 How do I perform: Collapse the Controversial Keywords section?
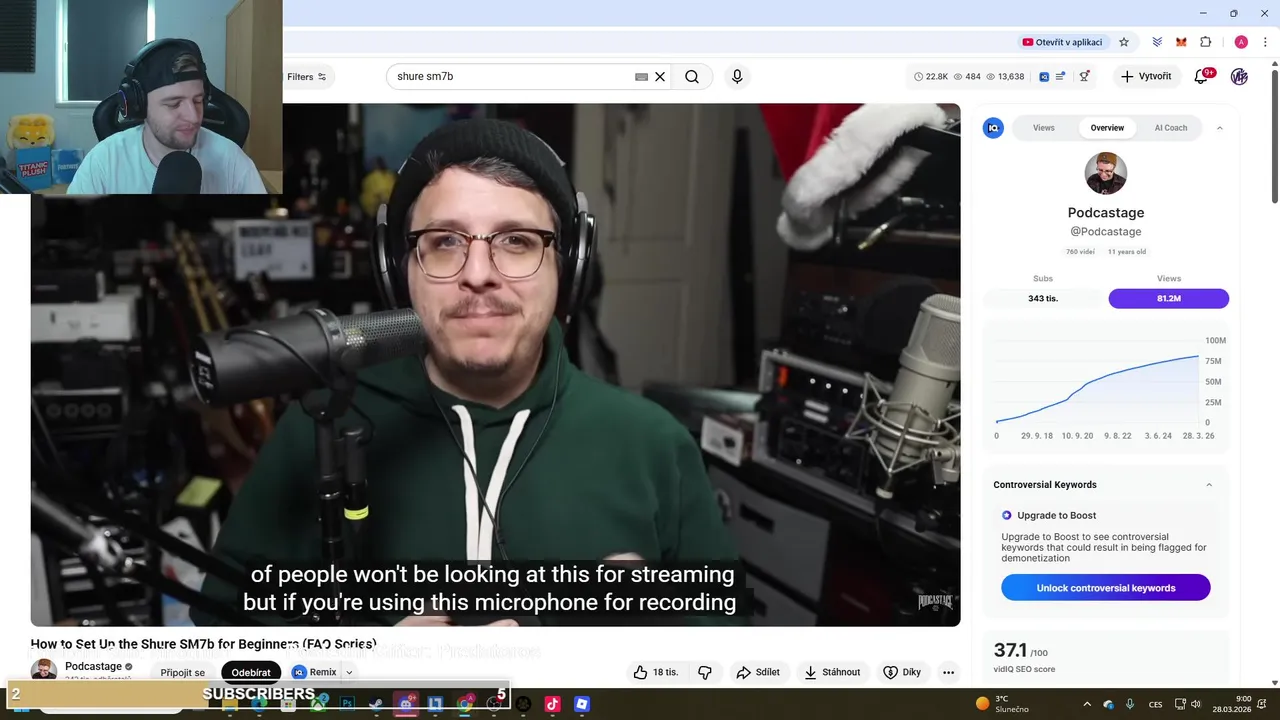coord(1209,485)
